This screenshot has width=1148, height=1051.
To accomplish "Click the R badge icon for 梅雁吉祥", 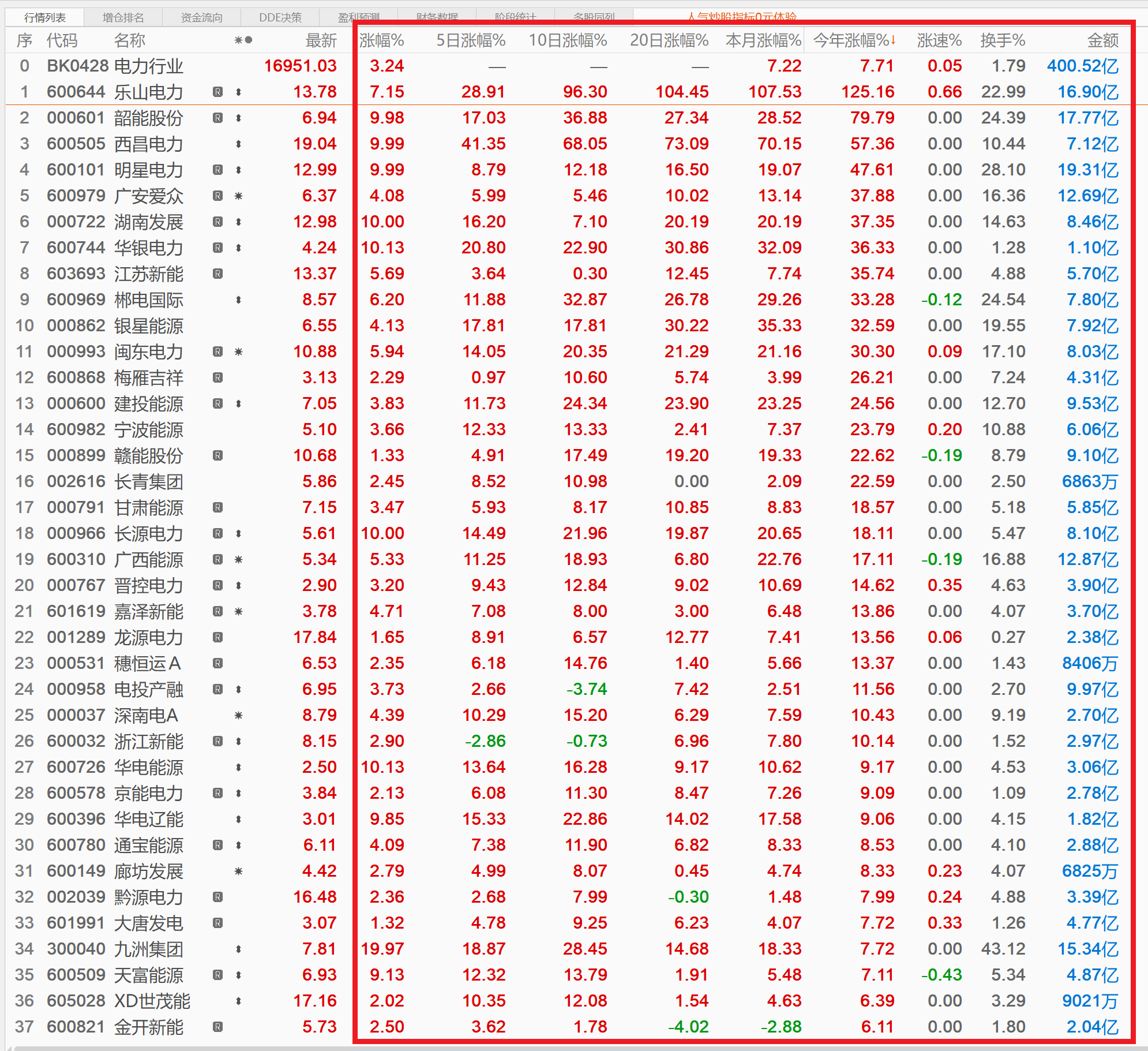I will [x=217, y=377].
